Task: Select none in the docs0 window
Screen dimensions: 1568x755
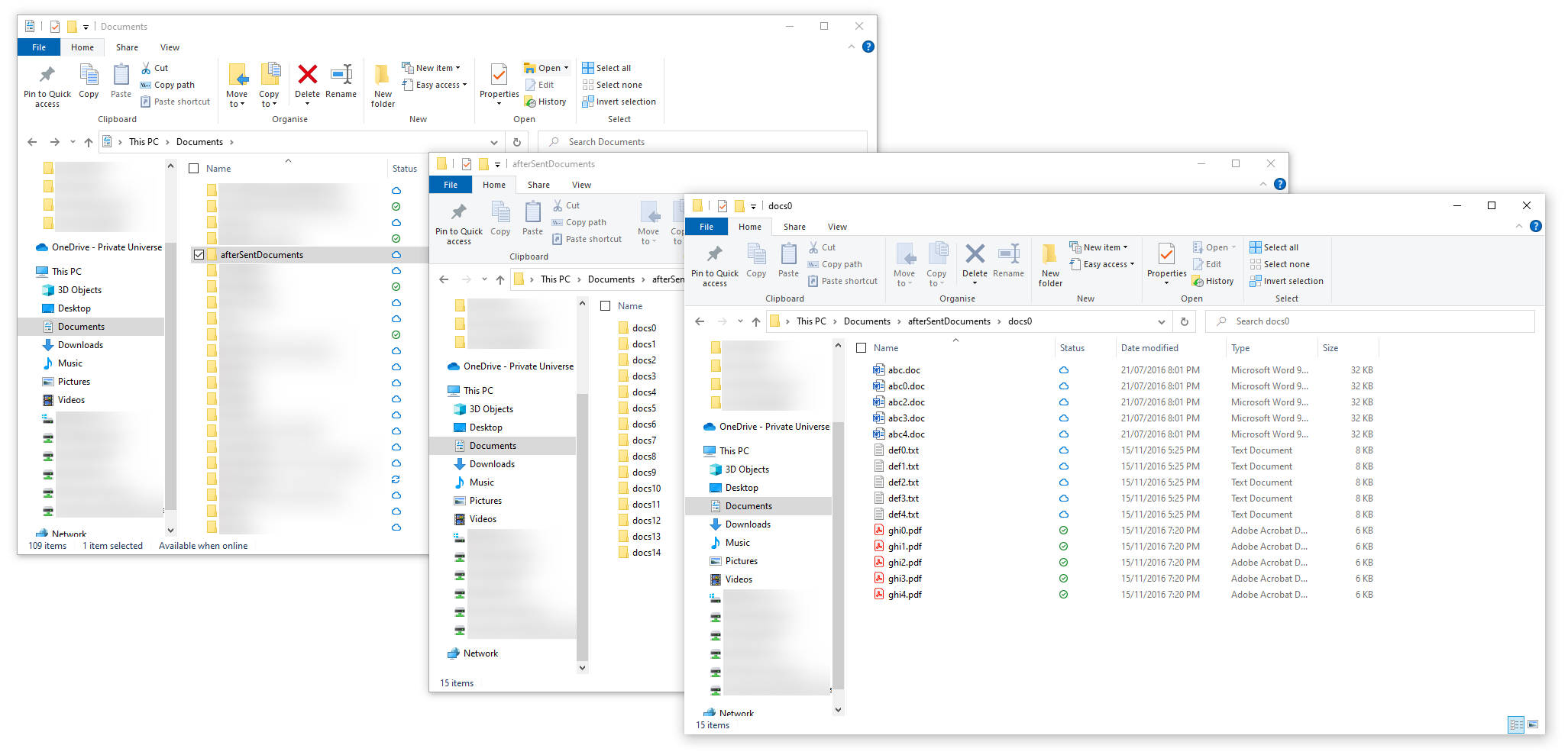Action: click(1280, 264)
